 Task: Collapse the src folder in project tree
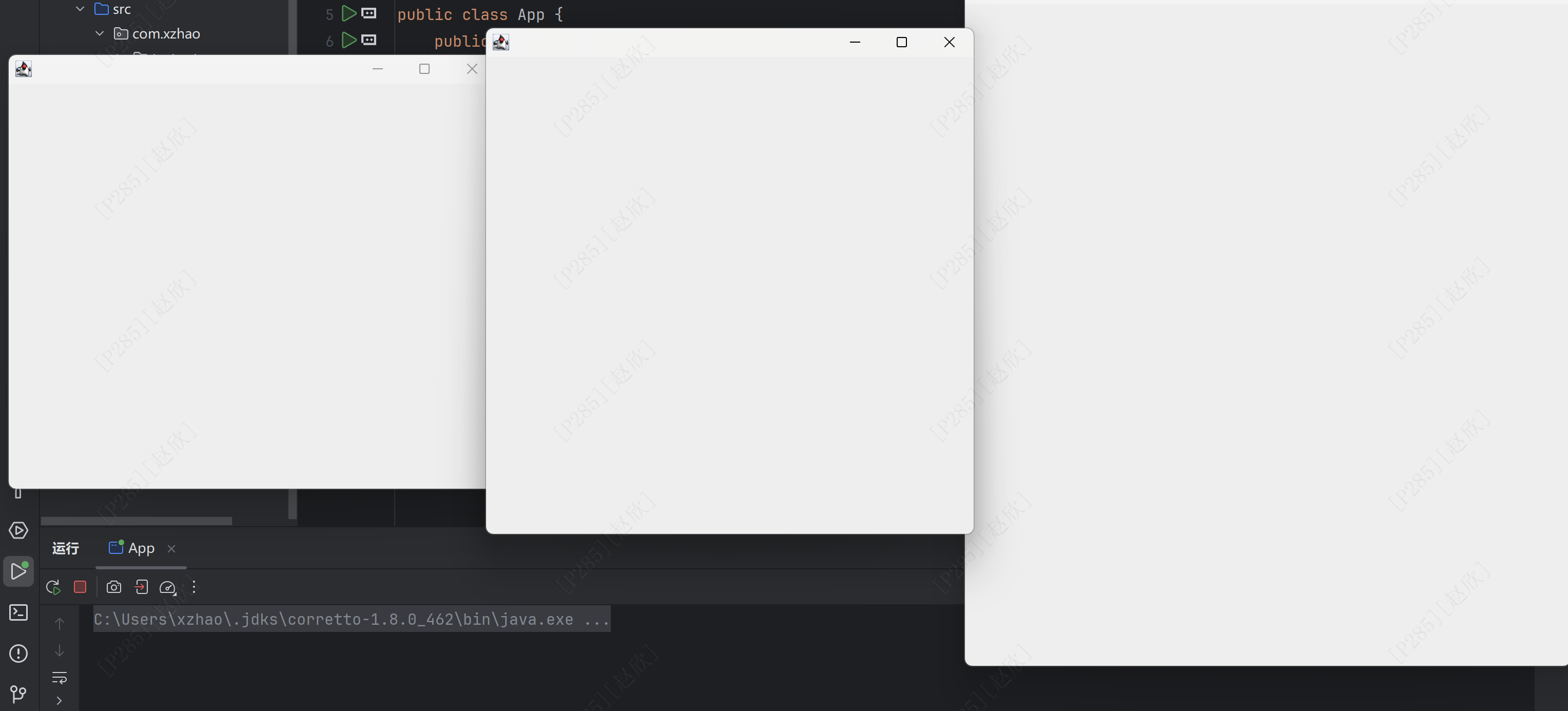(x=80, y=9)
